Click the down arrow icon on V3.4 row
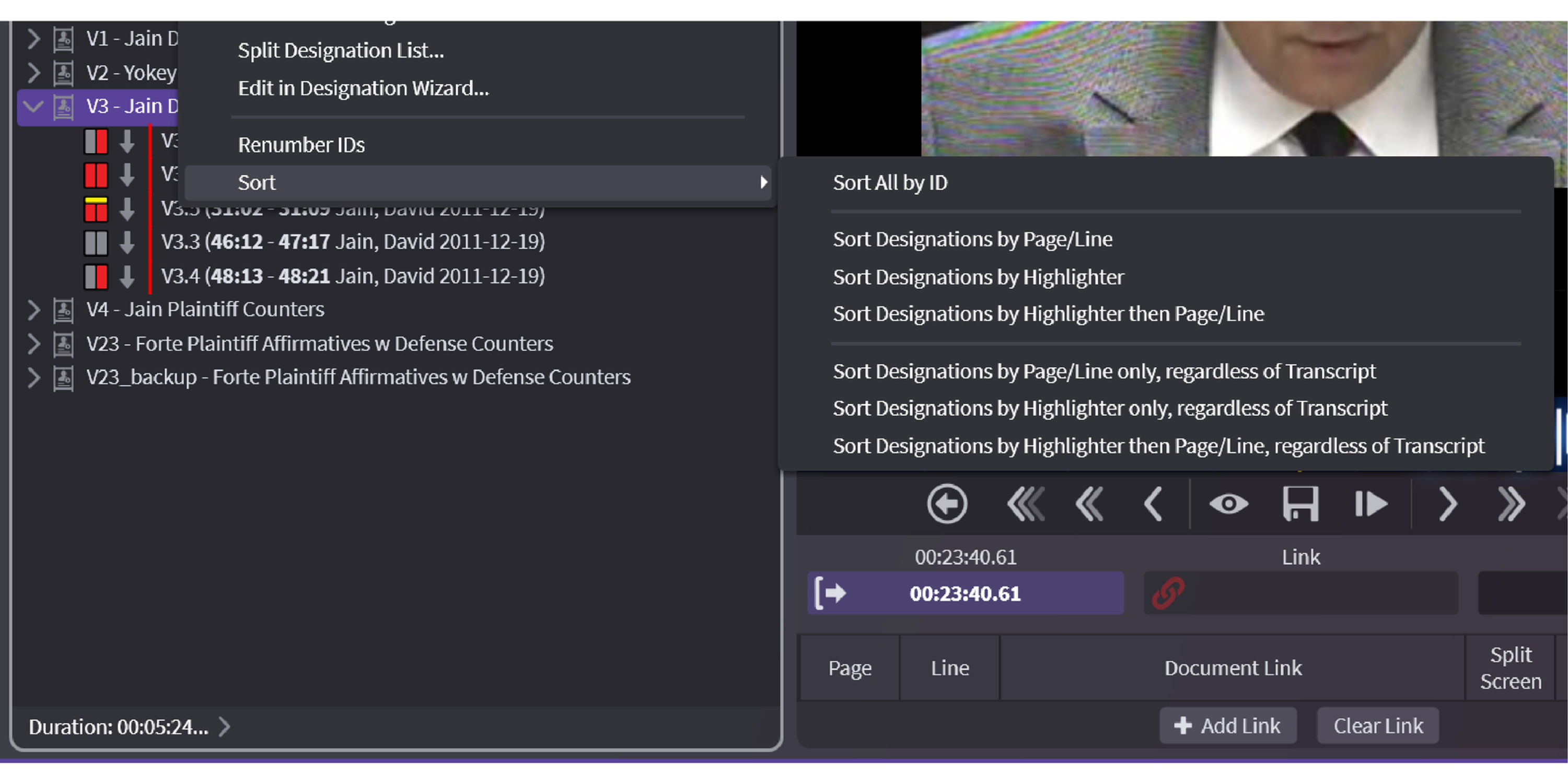Viewport: 1568px width, 784px height. pyautogui.click(x=126, y=277)
